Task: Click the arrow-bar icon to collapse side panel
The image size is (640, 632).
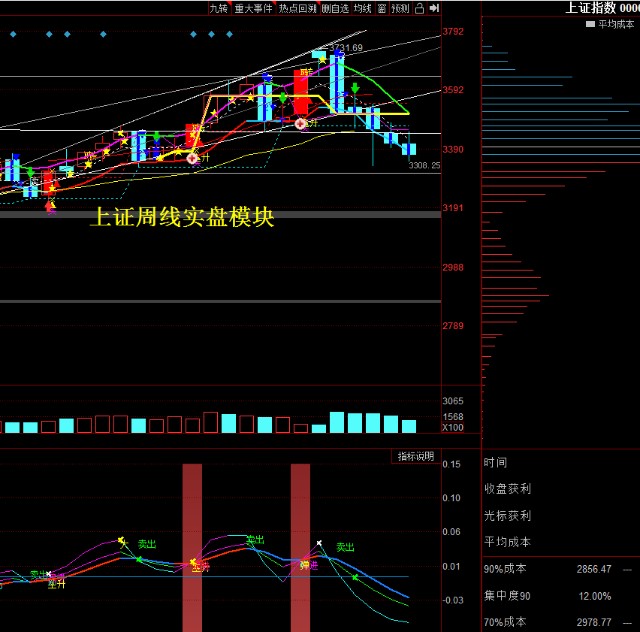Action: [434, 8]
